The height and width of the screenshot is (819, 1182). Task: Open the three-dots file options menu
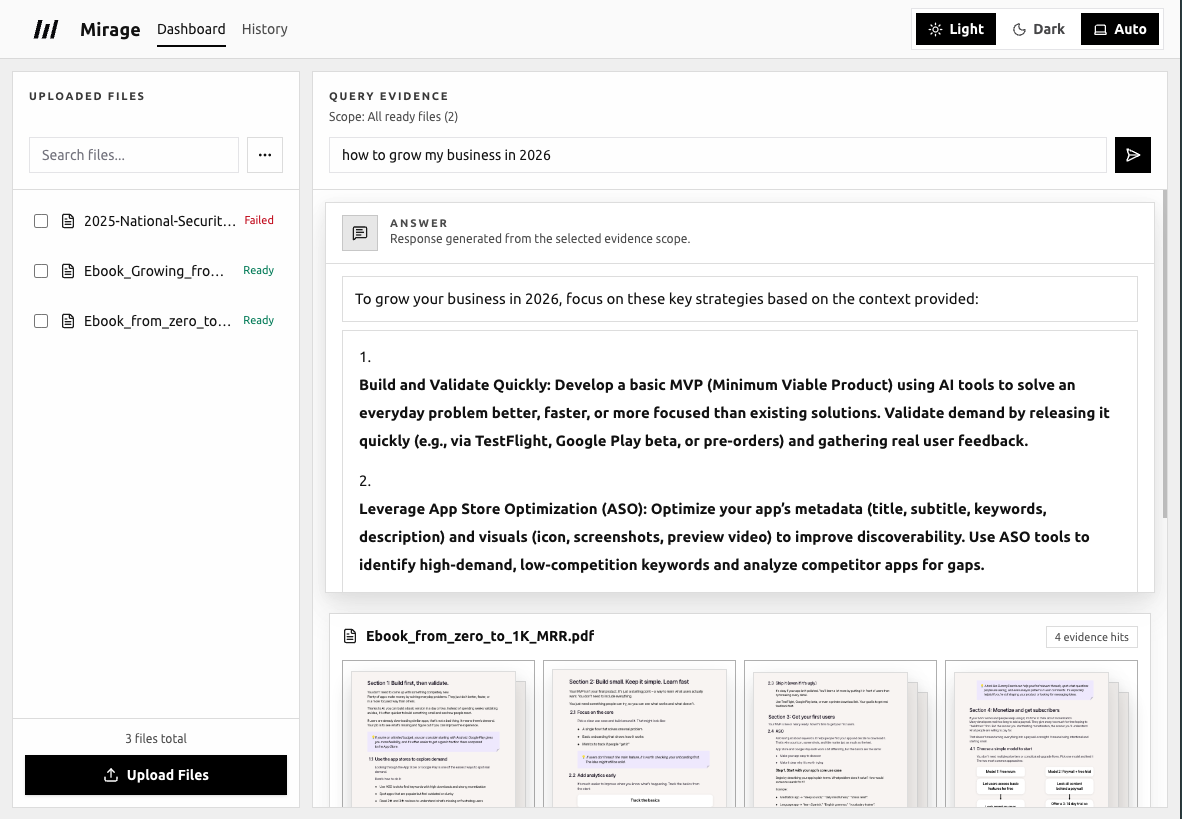pos(265,155)
